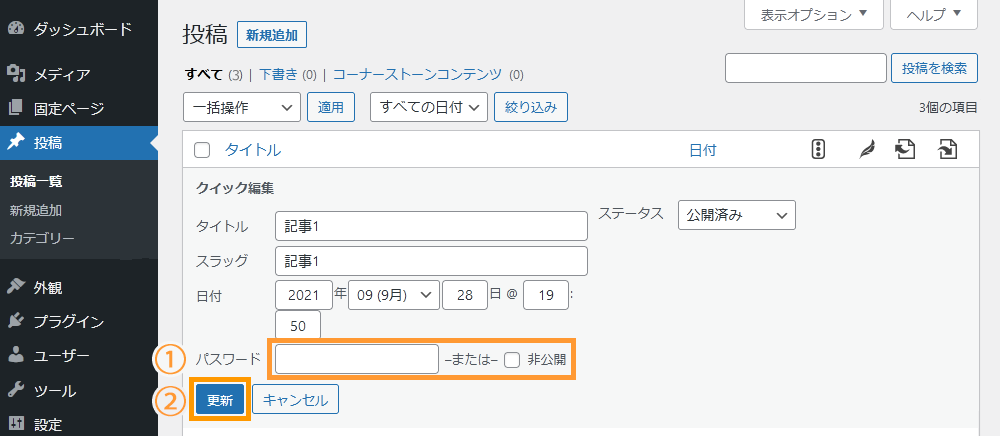Sort by the readability feather column icon
This screenshot has width=1000, height=436.
866,150
